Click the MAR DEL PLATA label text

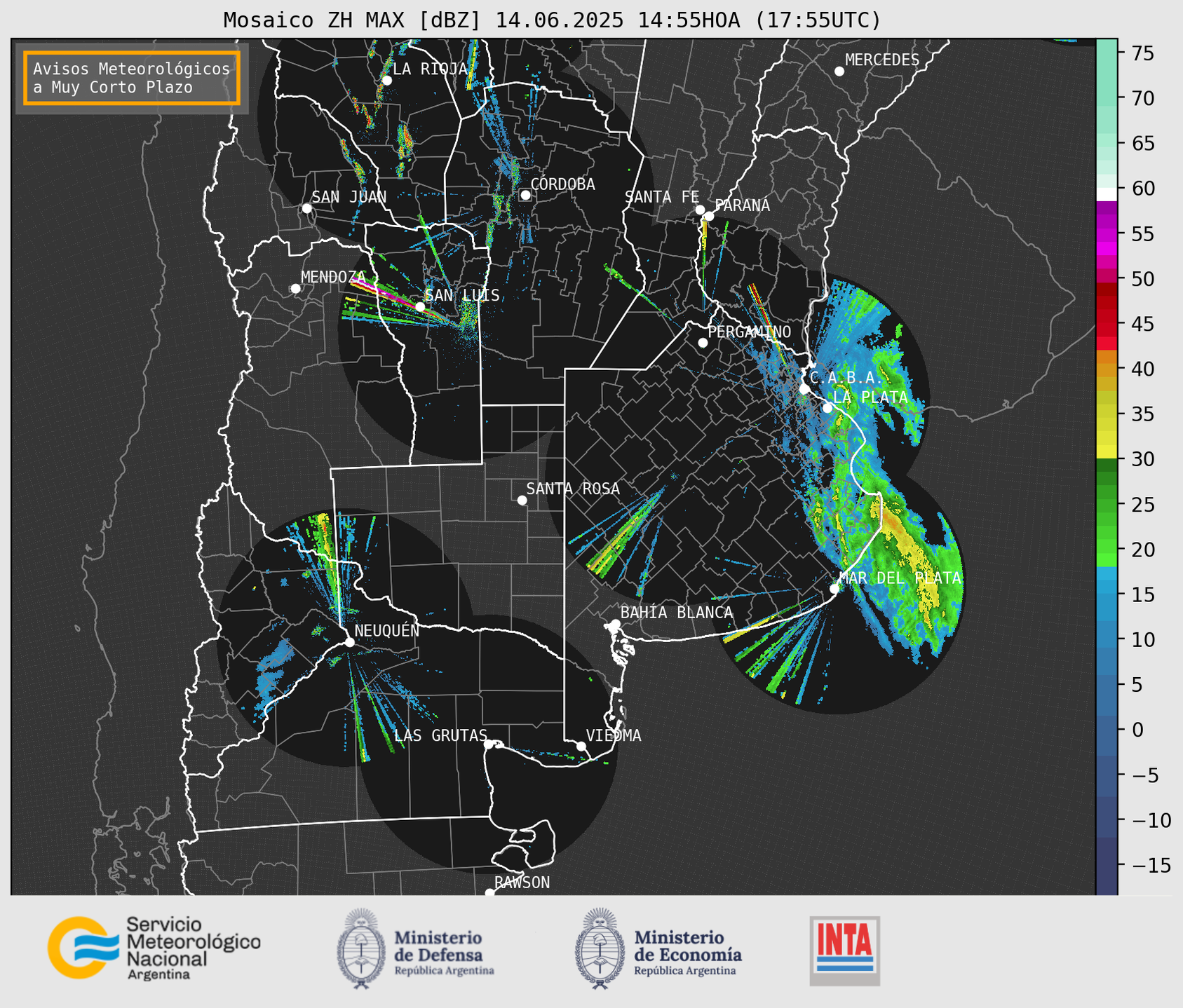tap(900, 578)
